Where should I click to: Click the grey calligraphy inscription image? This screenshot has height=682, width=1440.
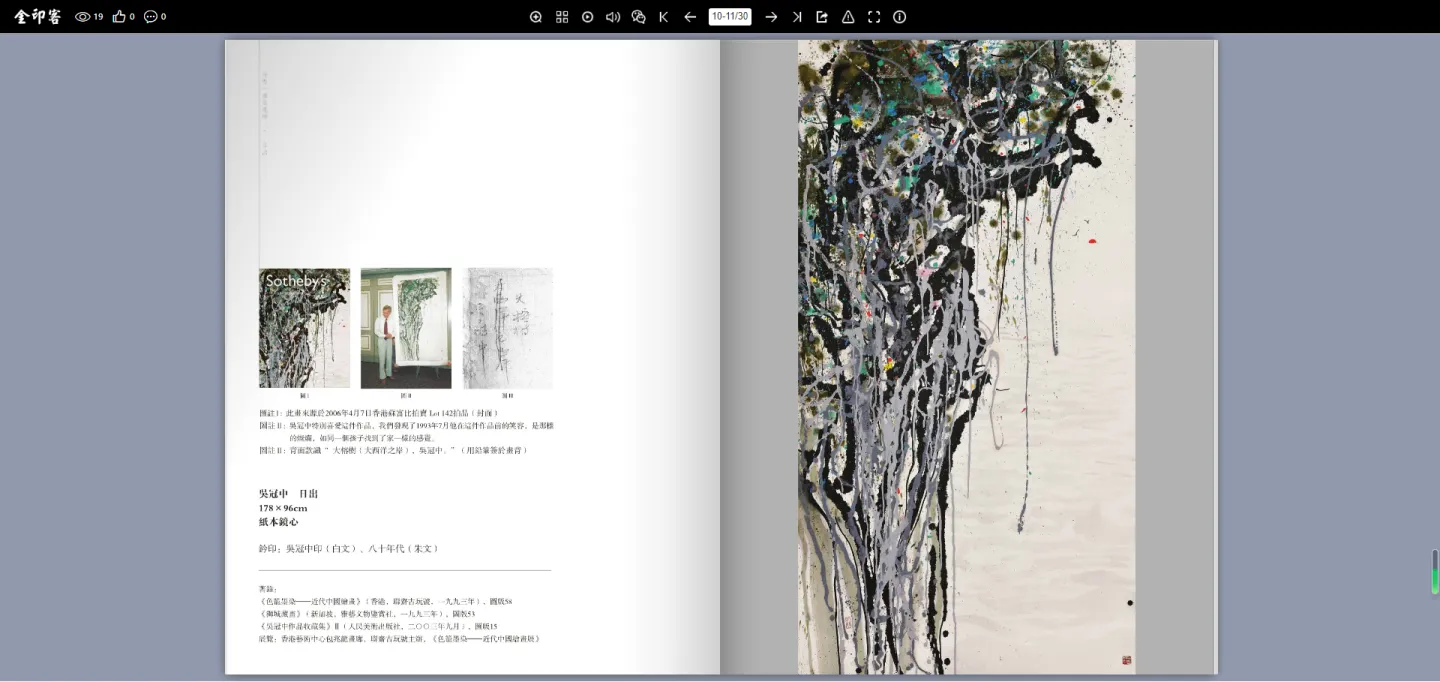click(508, 328)
